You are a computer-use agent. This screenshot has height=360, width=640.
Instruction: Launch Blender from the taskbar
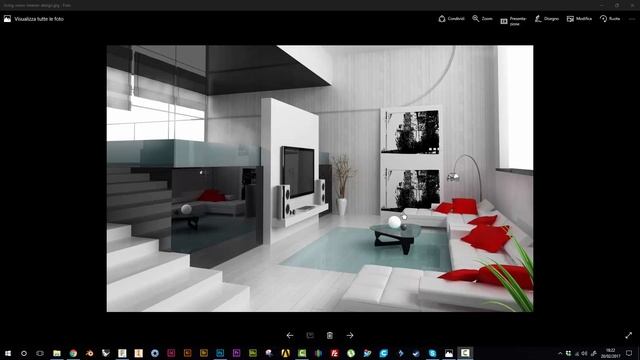89,353
